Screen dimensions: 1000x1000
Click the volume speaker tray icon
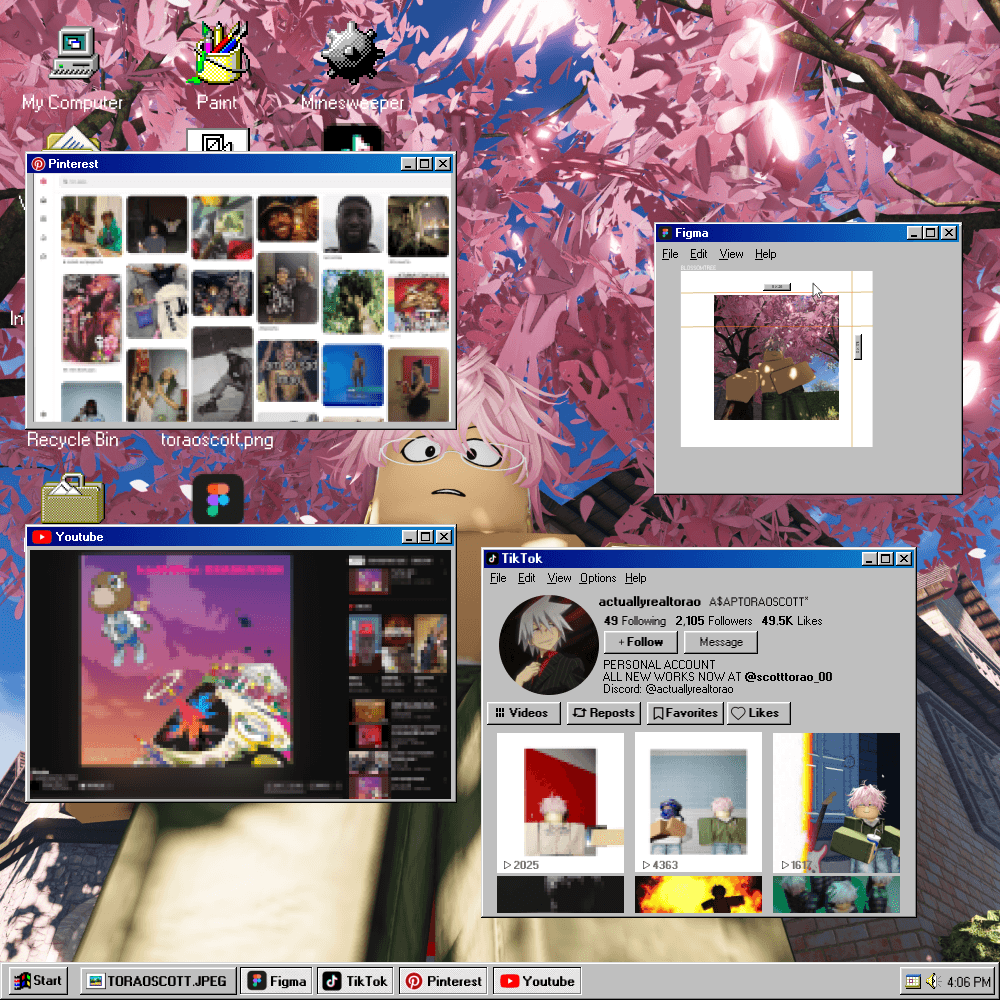click(933, 982)
